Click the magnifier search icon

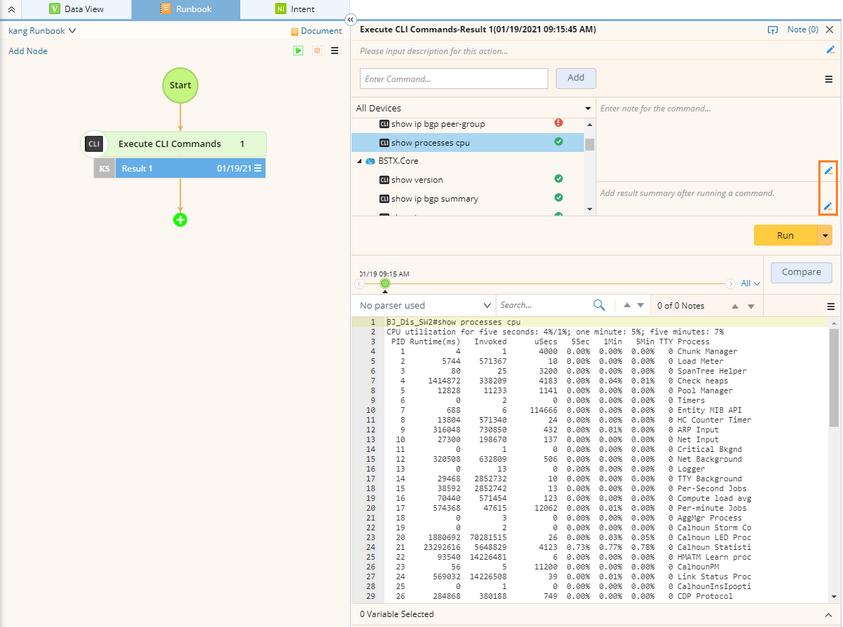pos(599,305)
